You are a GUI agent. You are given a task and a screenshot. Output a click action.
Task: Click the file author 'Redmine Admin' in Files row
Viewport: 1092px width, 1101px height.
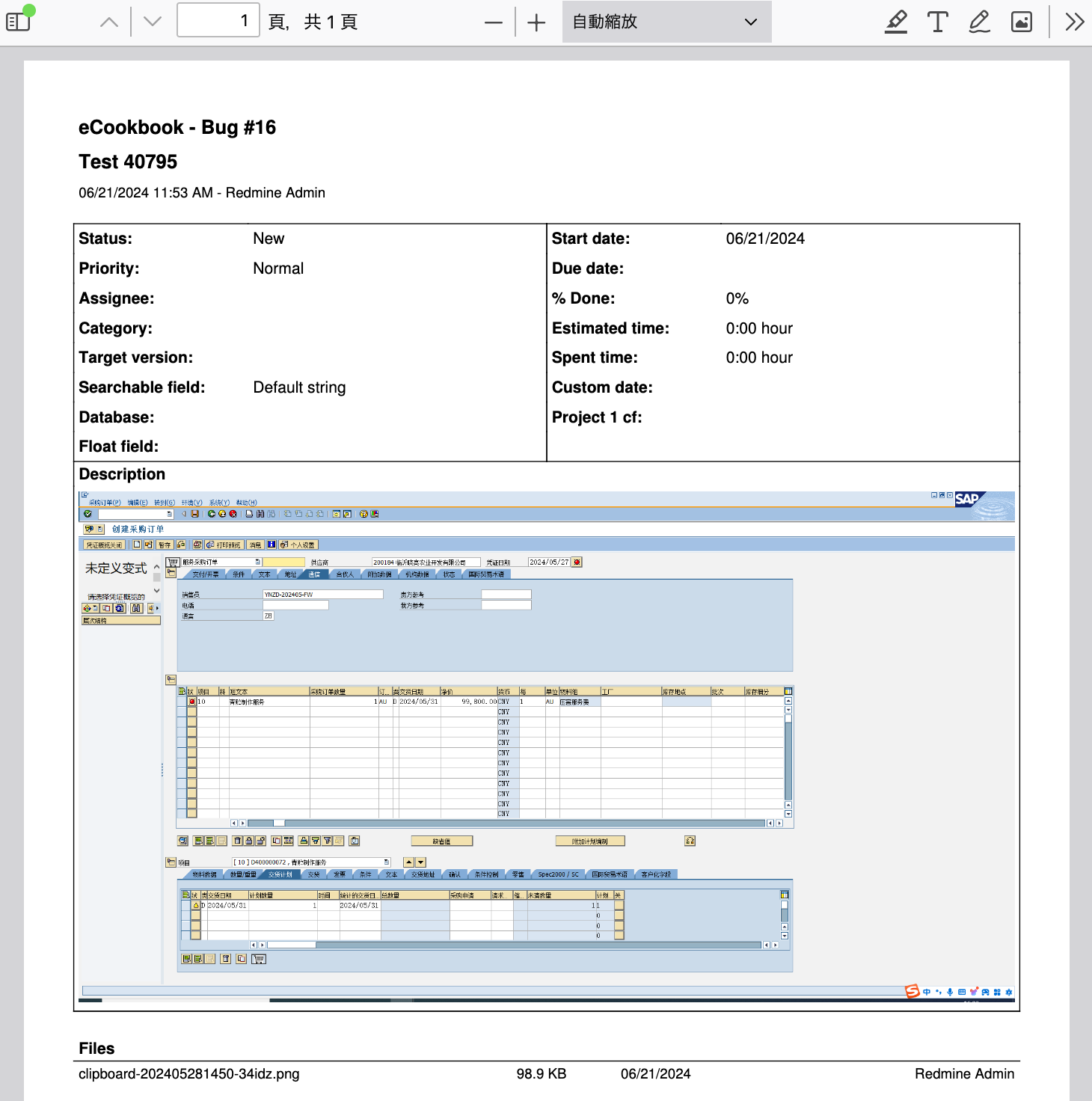964,1074
